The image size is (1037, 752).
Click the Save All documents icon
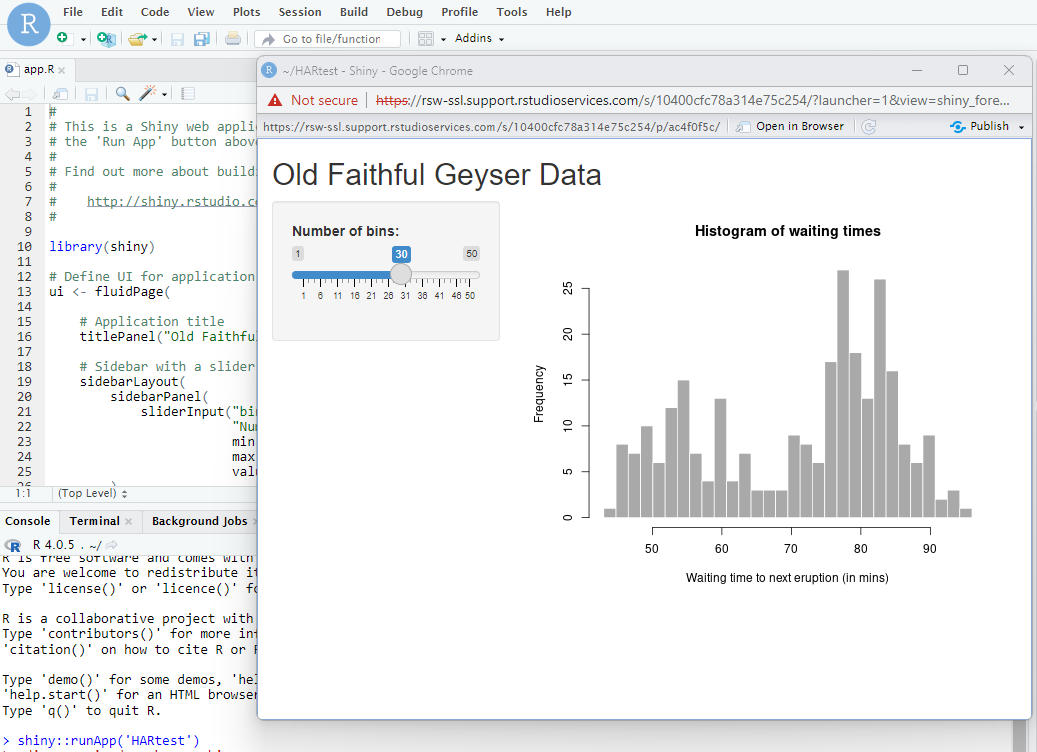point(202,39)
